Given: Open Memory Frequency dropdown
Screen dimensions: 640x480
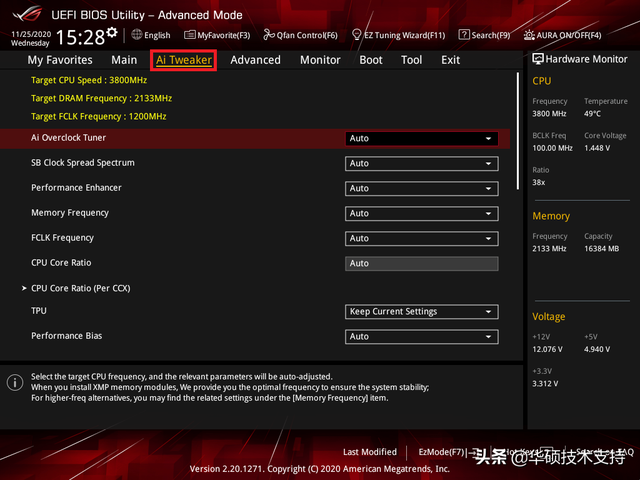Looking at the screenshot, I should (422, 213).
